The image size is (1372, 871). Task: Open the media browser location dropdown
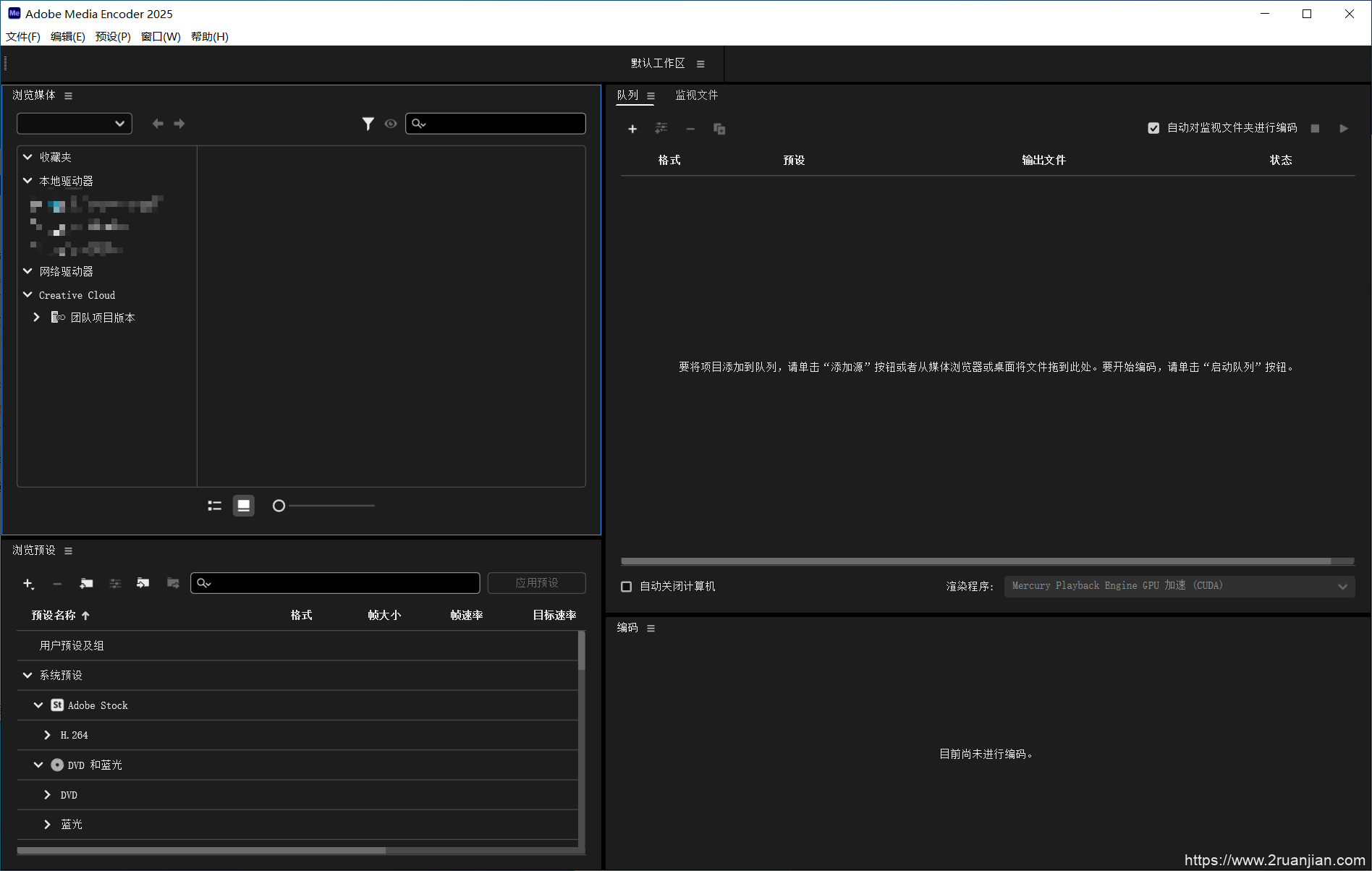point(75,124)
